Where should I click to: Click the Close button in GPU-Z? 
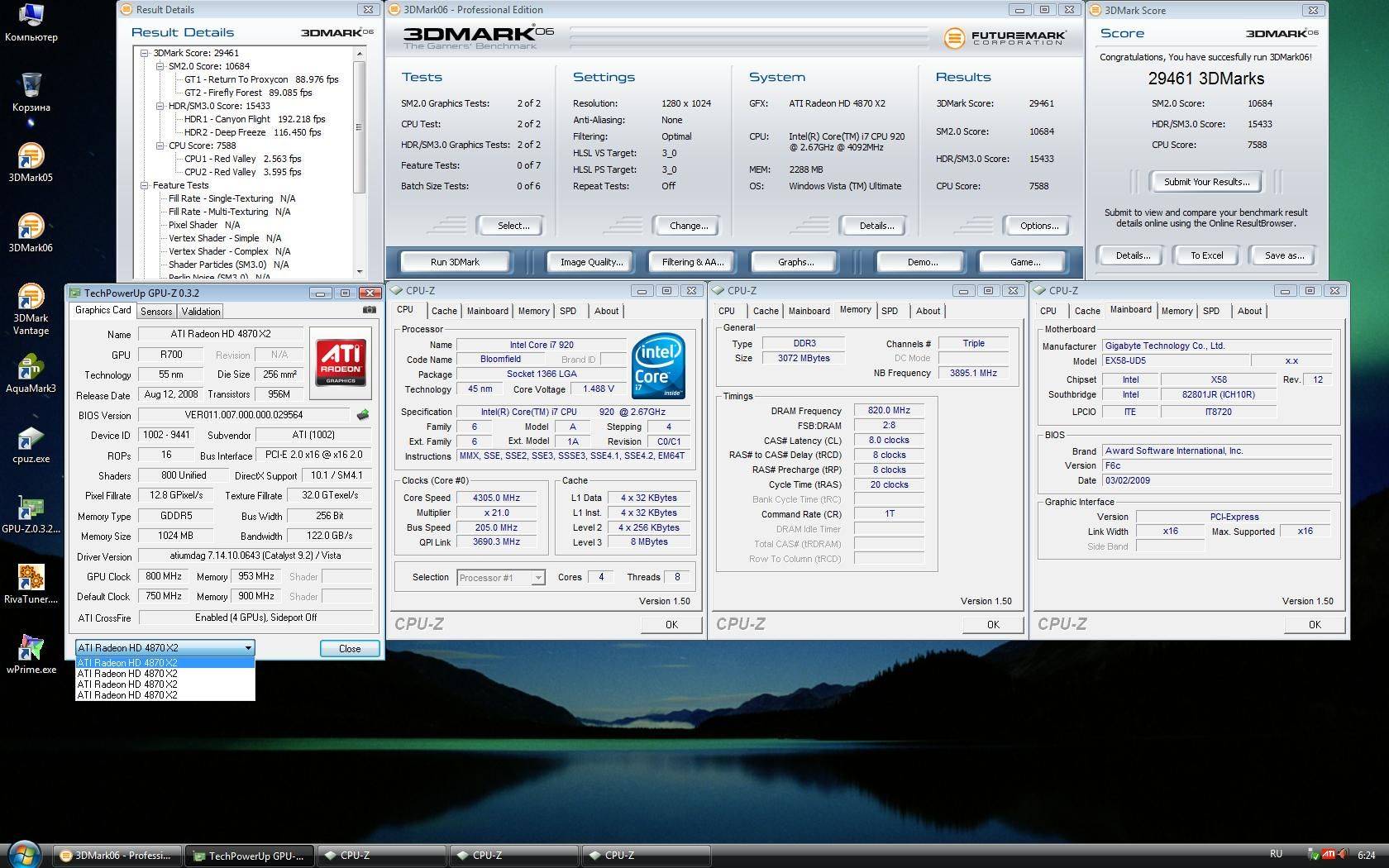pyautogui.click(x=350, y=649)
